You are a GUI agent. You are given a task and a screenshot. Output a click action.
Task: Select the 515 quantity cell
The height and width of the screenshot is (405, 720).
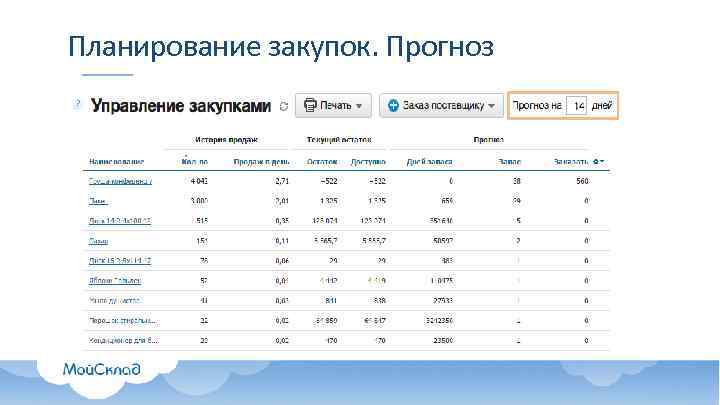click(x=202, y=221)
